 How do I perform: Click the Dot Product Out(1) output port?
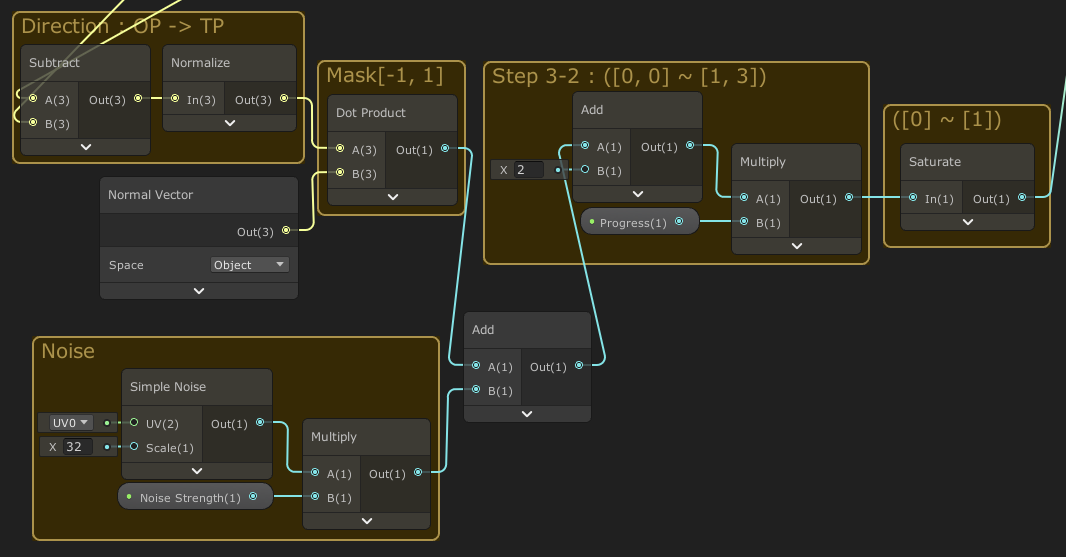click(x=445, y=148)
